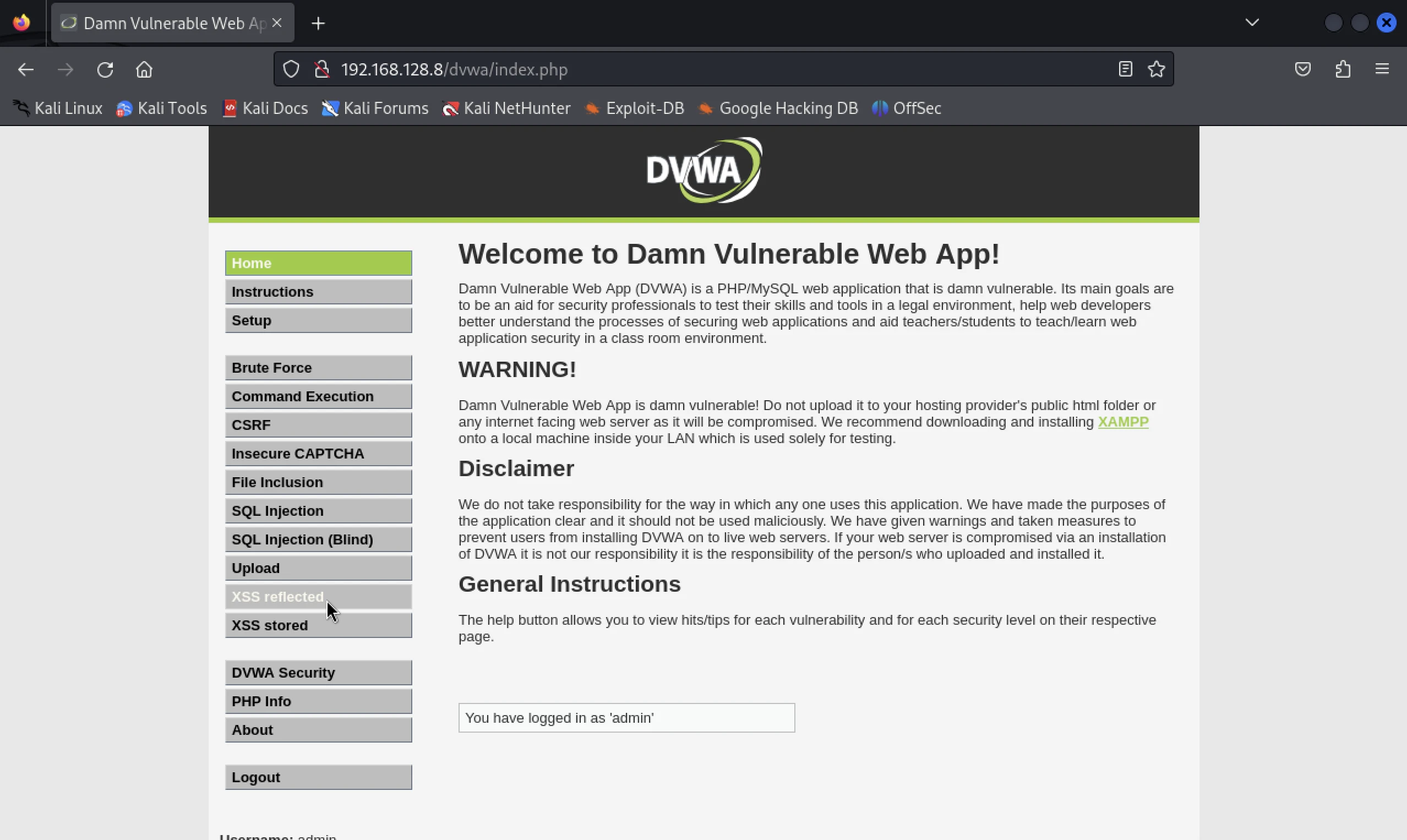Toggle reader view for this page
The height and width of the screenshot is (840, 1407).
click(1125, 69)
